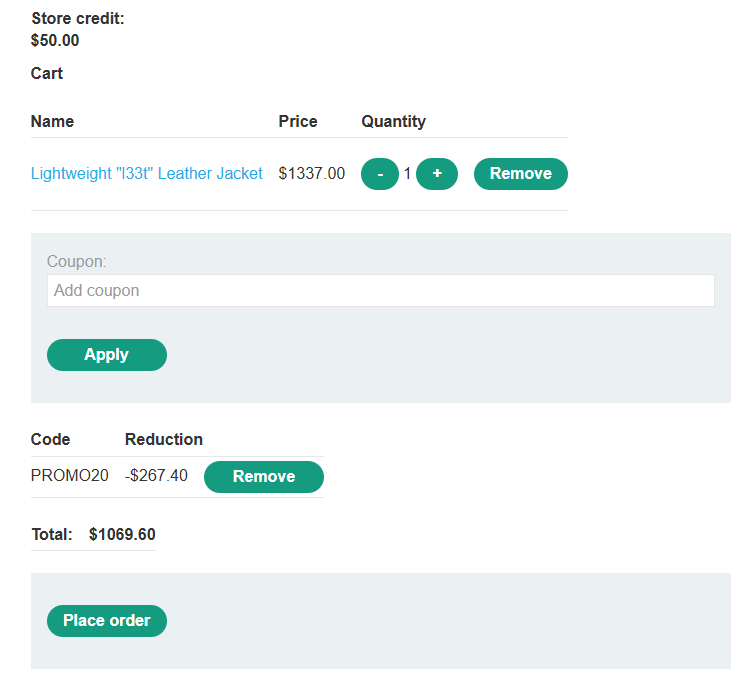Click the Place order button
This screenshot has width=741, height=678.
[x=107, y=621]
